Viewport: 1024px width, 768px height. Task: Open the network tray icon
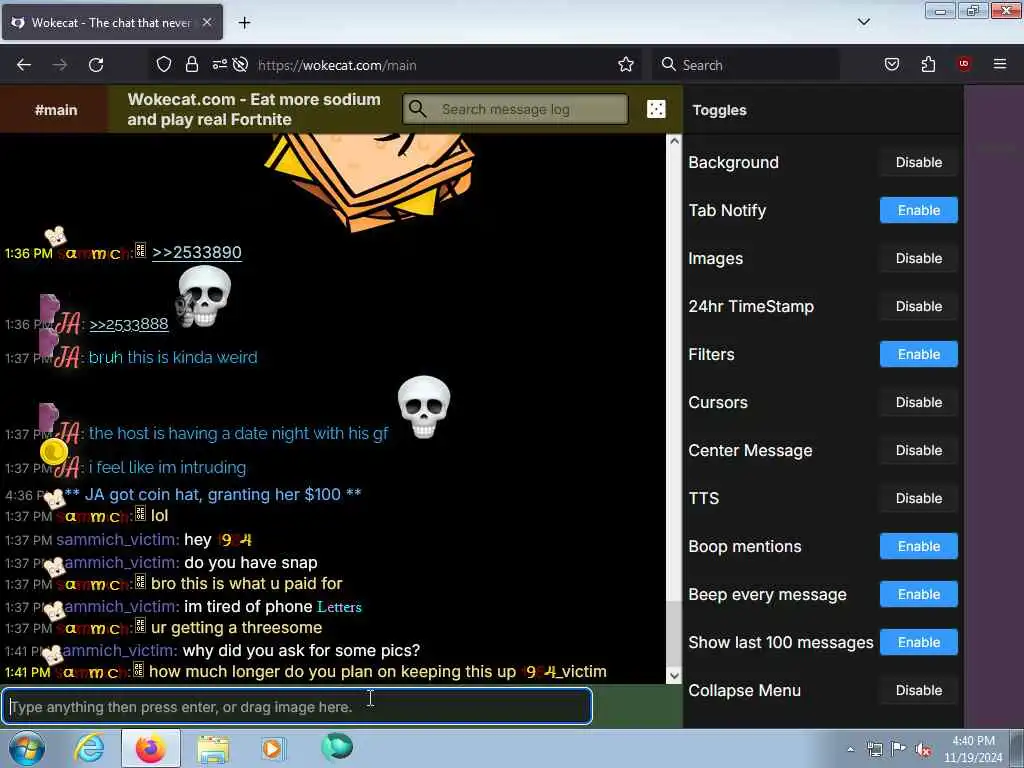pyautogui.click(x=874, y=750)
